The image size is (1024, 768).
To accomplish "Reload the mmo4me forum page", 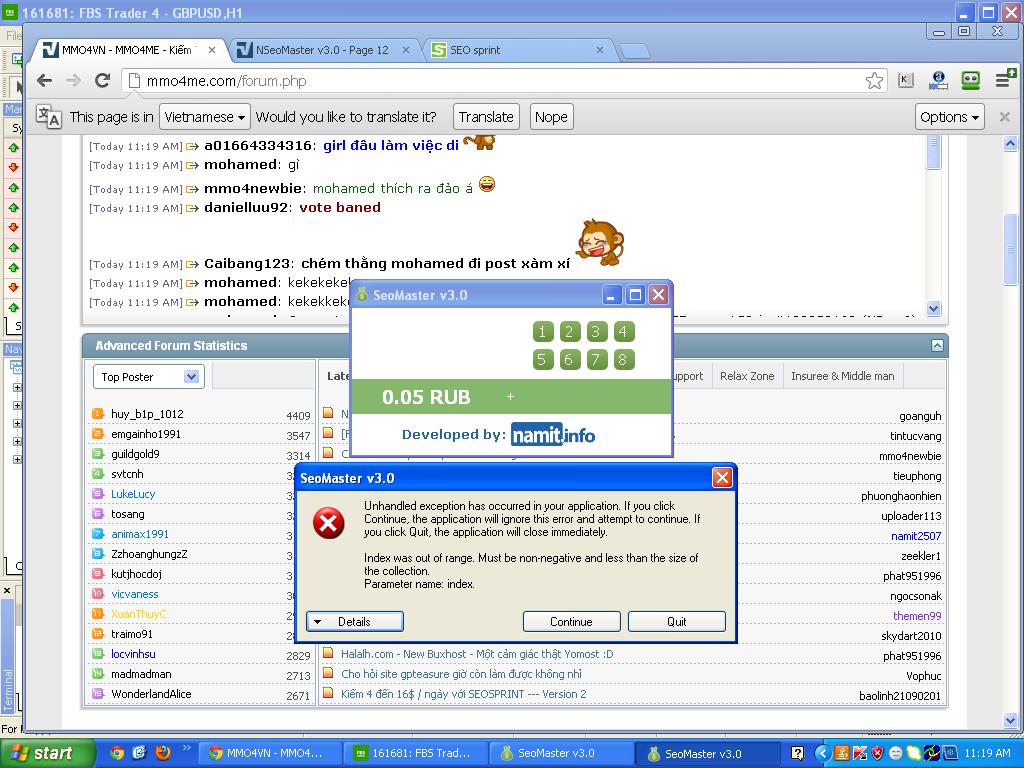I will click(x=103, y=80).
